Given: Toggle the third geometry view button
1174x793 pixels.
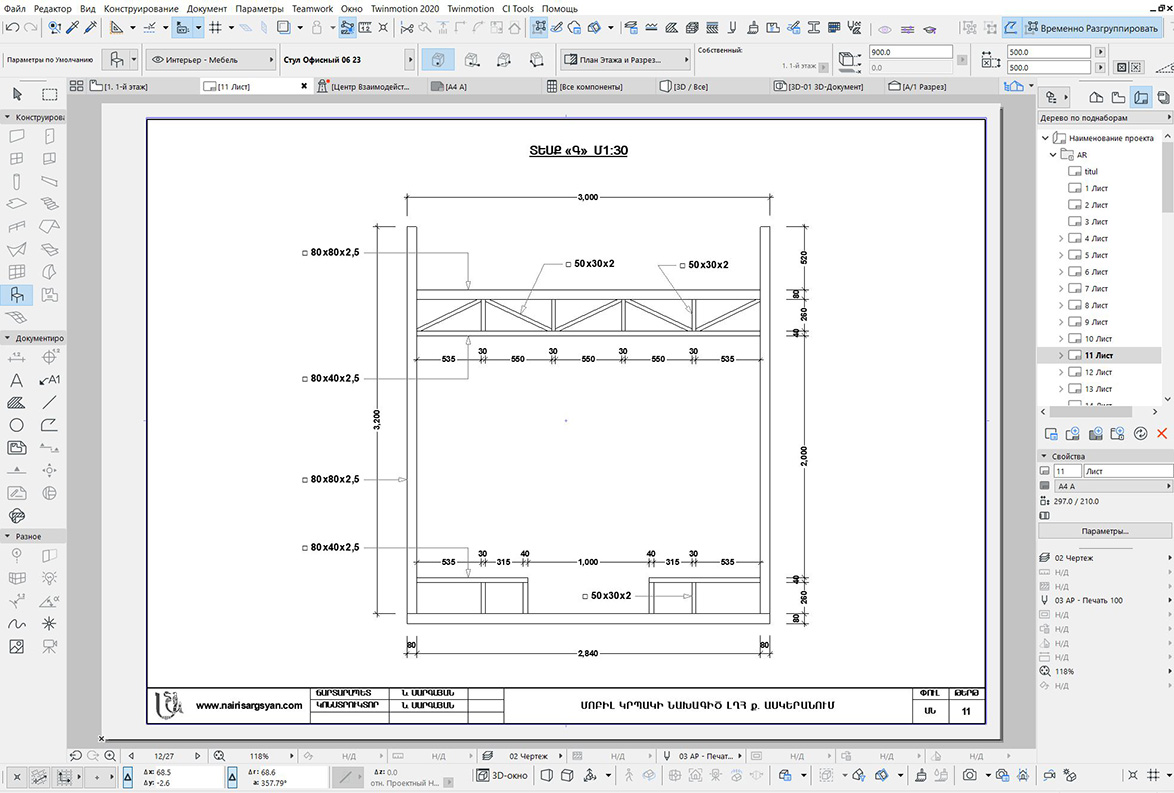Looking at the screenshot, I should [x=504, y=59].
